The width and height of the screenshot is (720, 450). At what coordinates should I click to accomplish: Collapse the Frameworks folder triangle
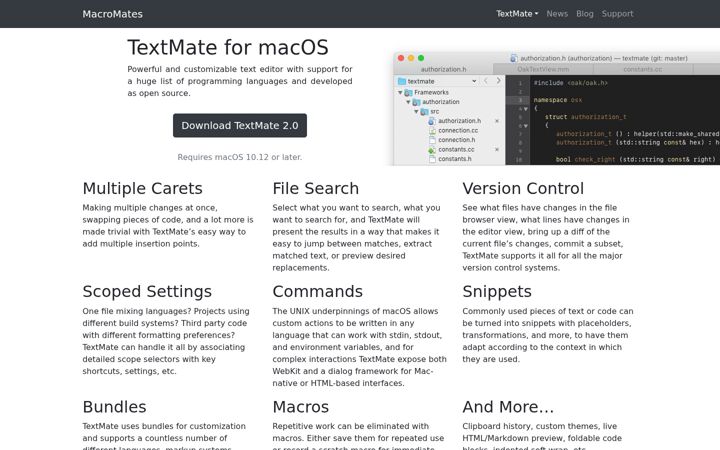coord(400,92)
